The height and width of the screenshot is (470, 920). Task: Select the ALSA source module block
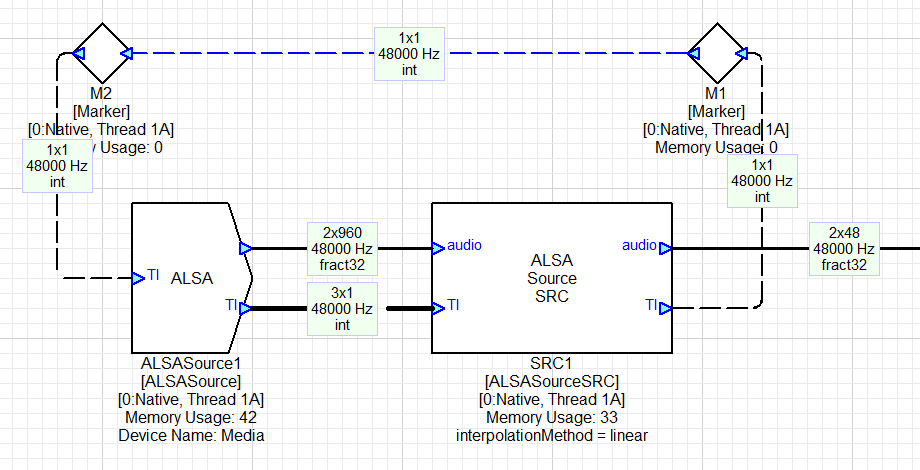click(192, 278)
